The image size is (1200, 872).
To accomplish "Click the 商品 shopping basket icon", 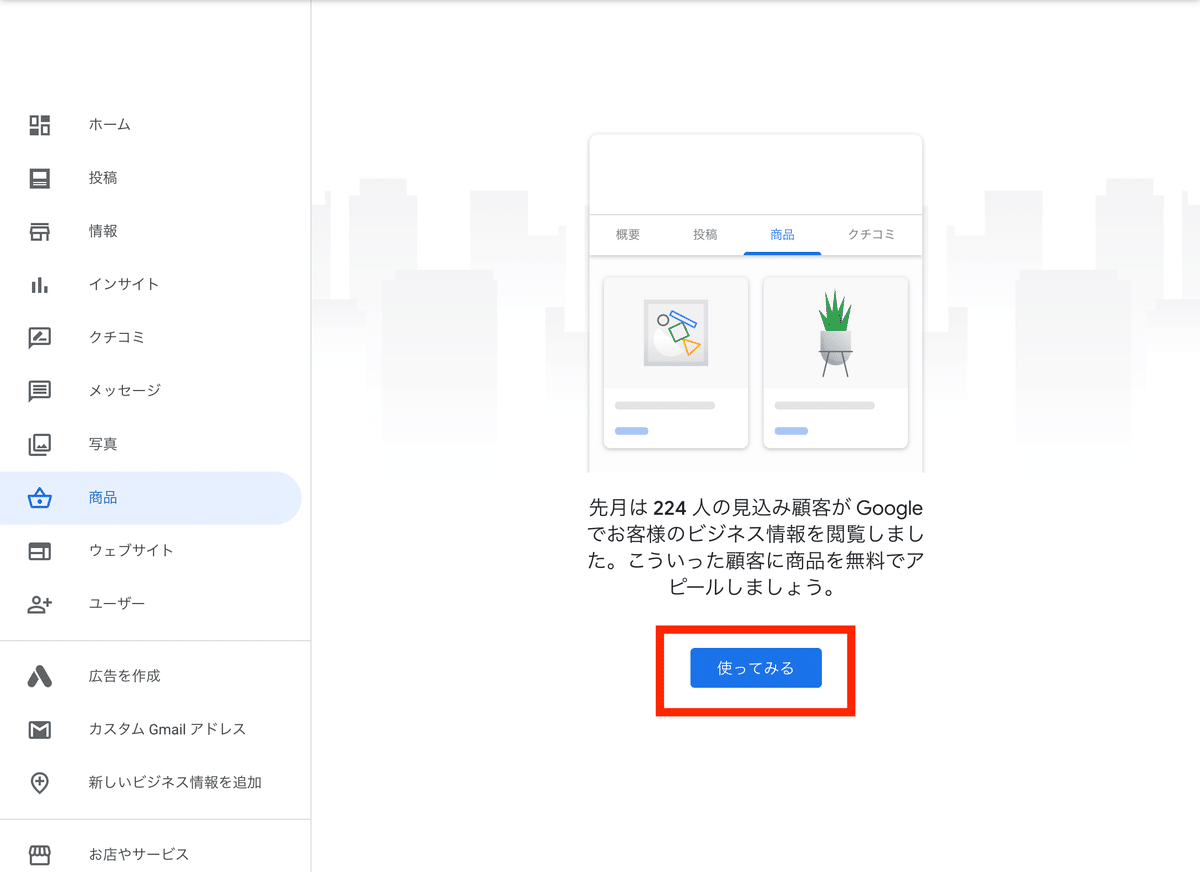I will pyautogui.click(x=39, y=498).
